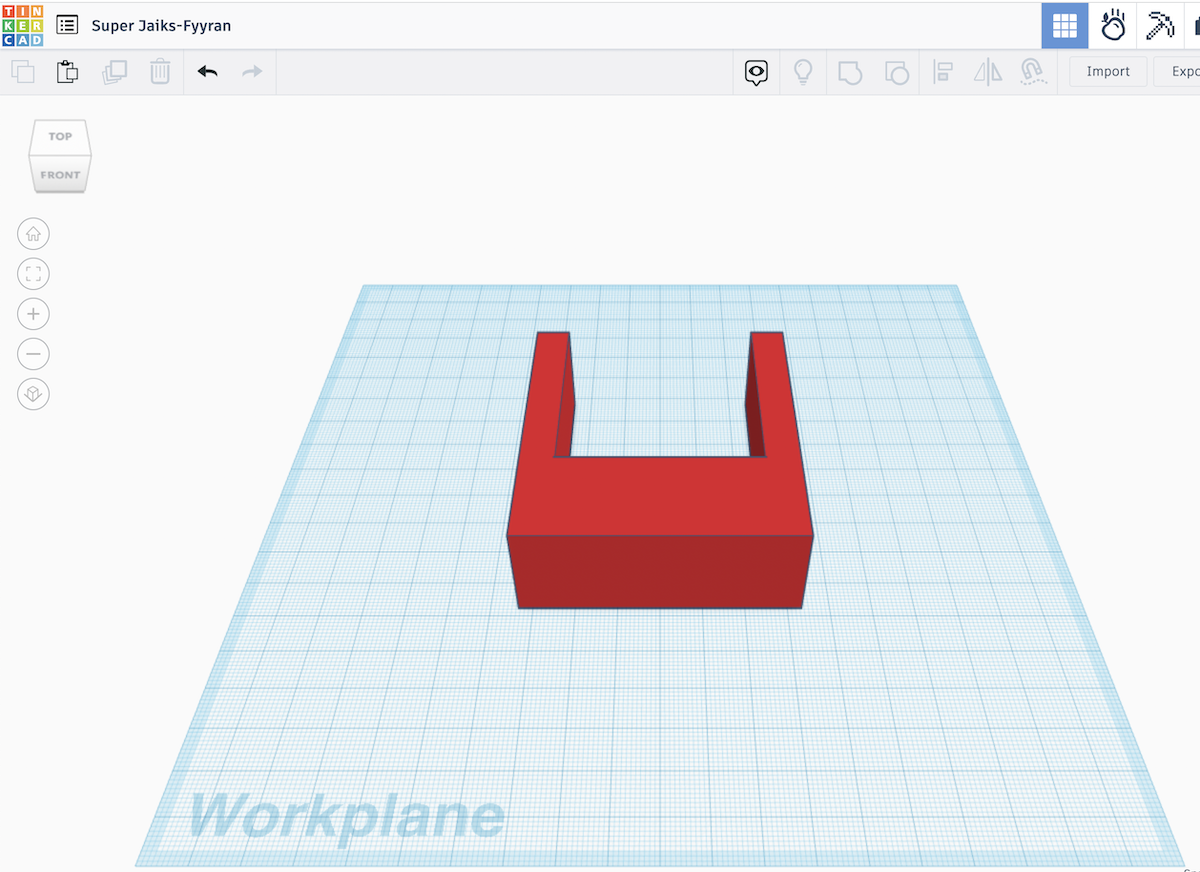Viewport: 1200px width, 872px height.
Task: Open the Bricks view icon
Action: coord(1197,26)
